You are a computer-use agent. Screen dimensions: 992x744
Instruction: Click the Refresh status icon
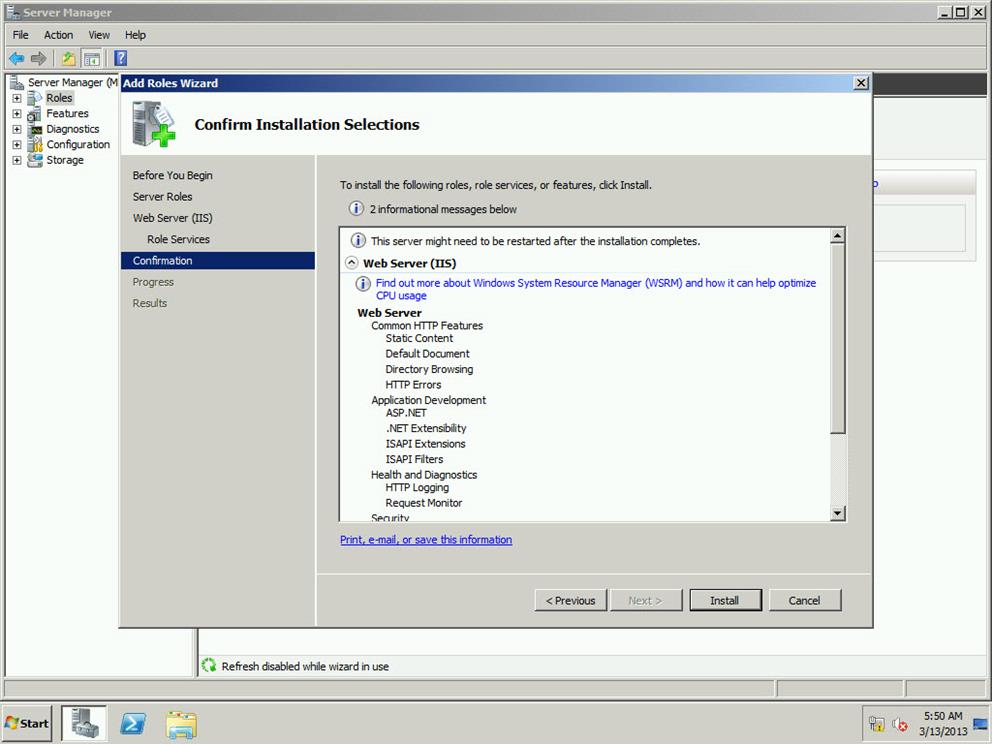(209, 665)
